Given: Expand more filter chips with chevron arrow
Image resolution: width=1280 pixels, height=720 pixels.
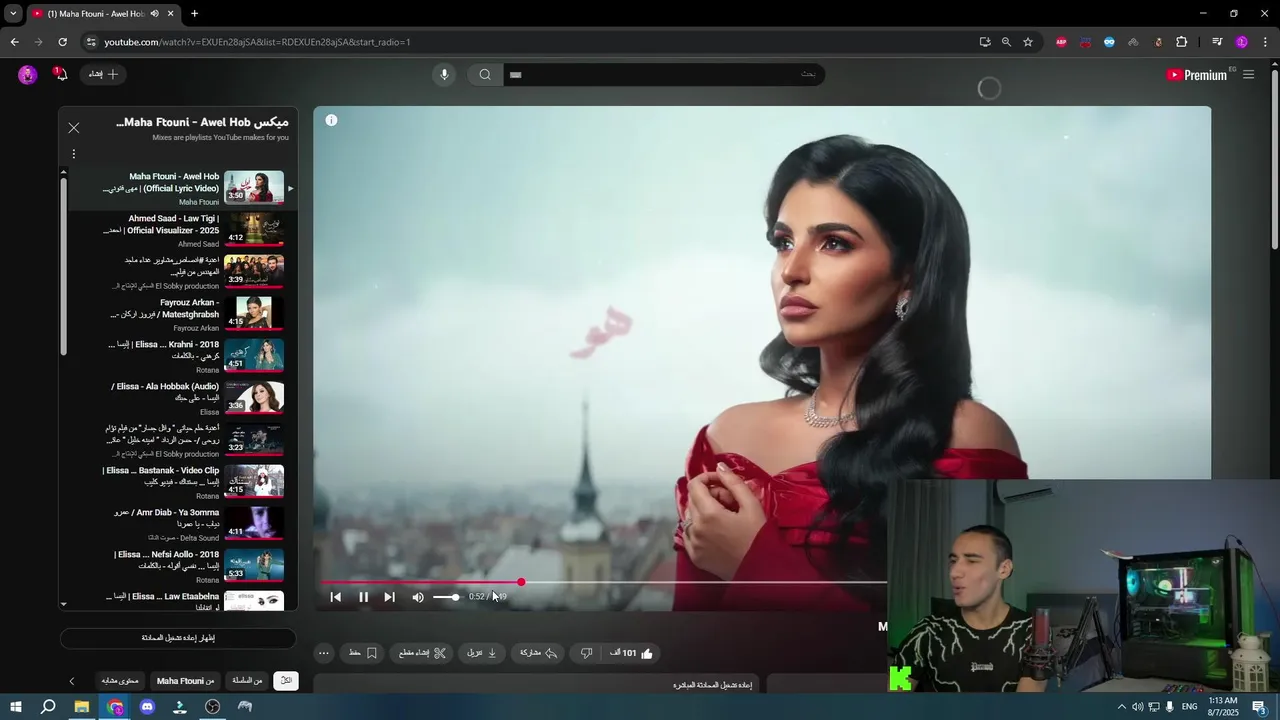Looking at the screenshot, I should coord(71,681).
